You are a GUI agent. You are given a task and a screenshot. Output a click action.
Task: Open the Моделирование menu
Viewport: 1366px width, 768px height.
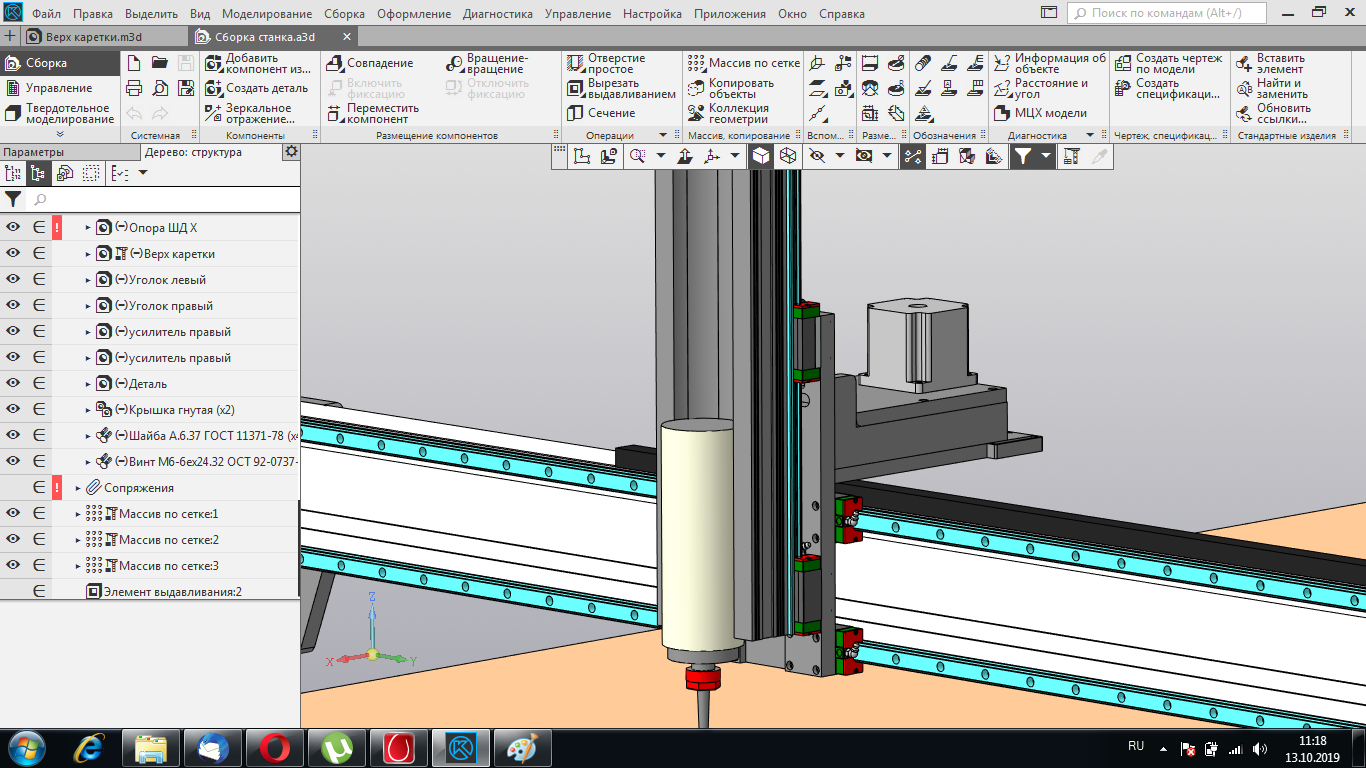pyautogui.click(x=267, y=14)
